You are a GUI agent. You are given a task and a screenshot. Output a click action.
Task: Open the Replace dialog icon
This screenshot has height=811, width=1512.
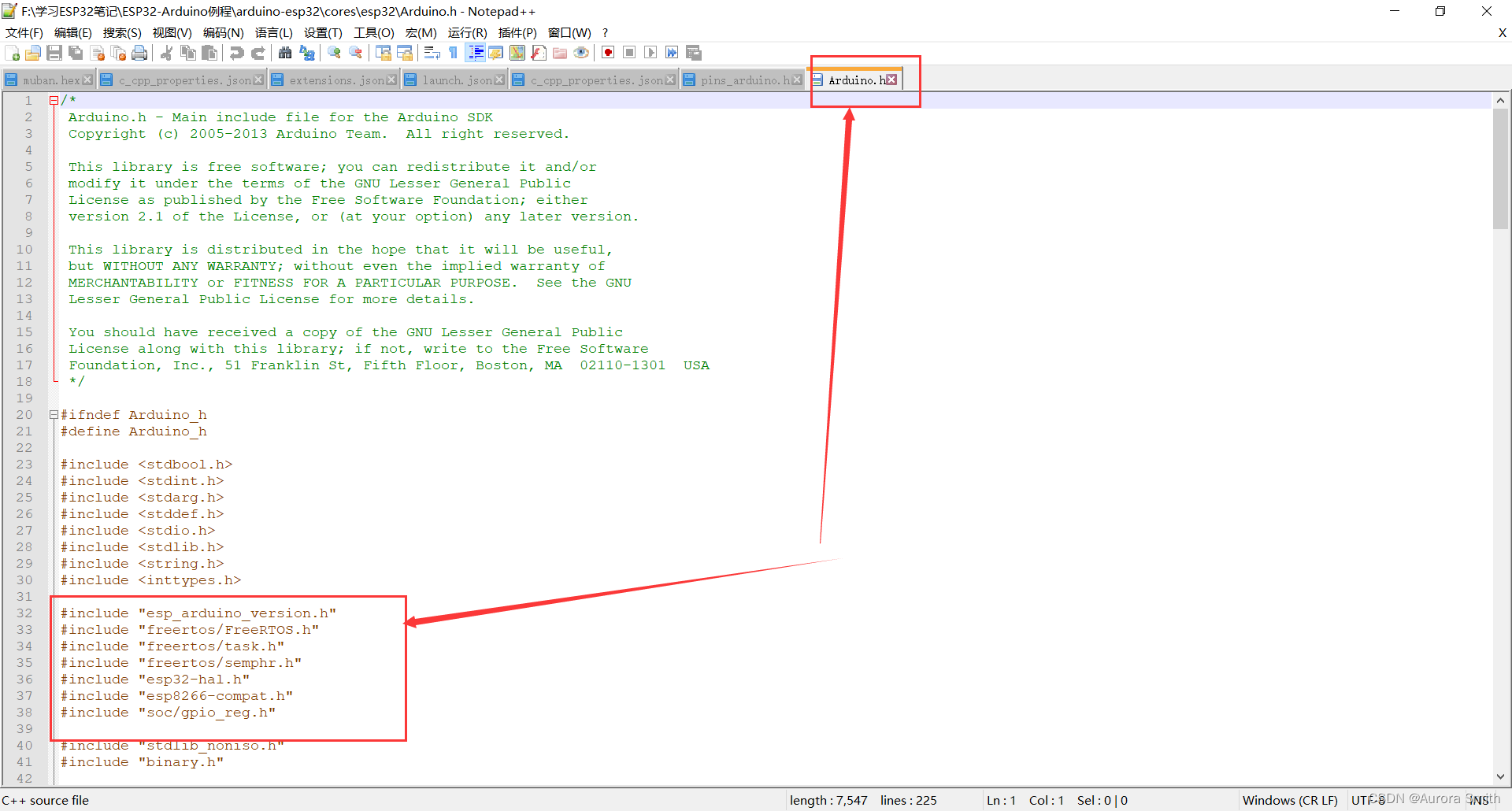[307, 53]
